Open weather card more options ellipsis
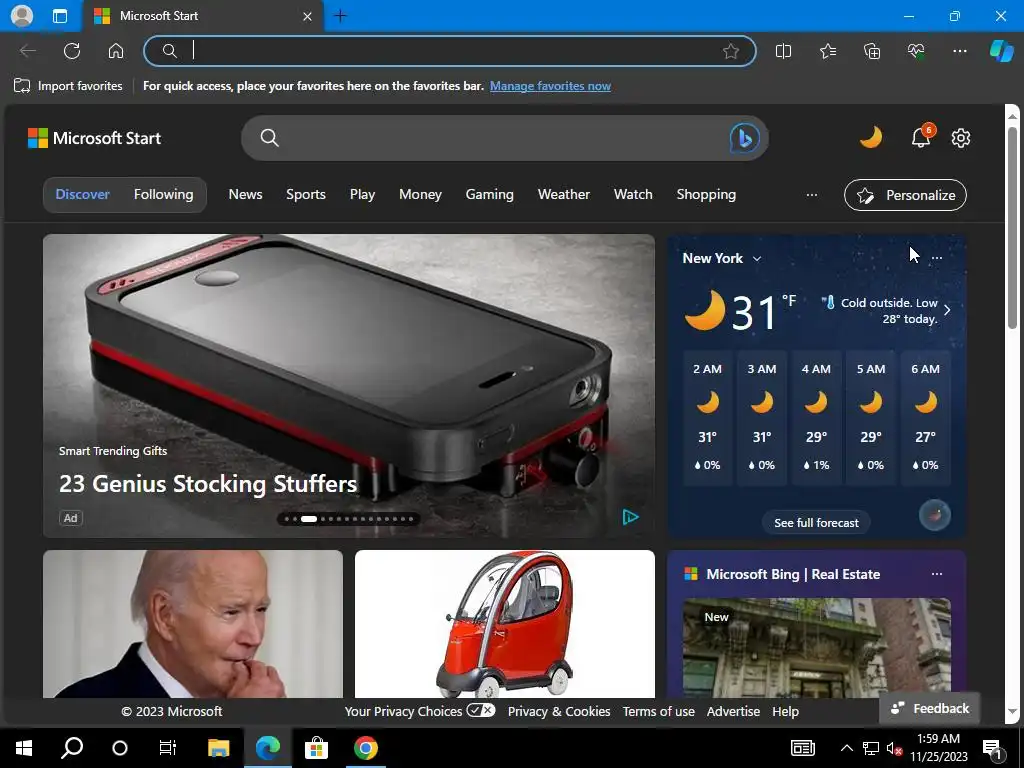Viewport: 1024px width, 768px height. (x=936, y=258)
